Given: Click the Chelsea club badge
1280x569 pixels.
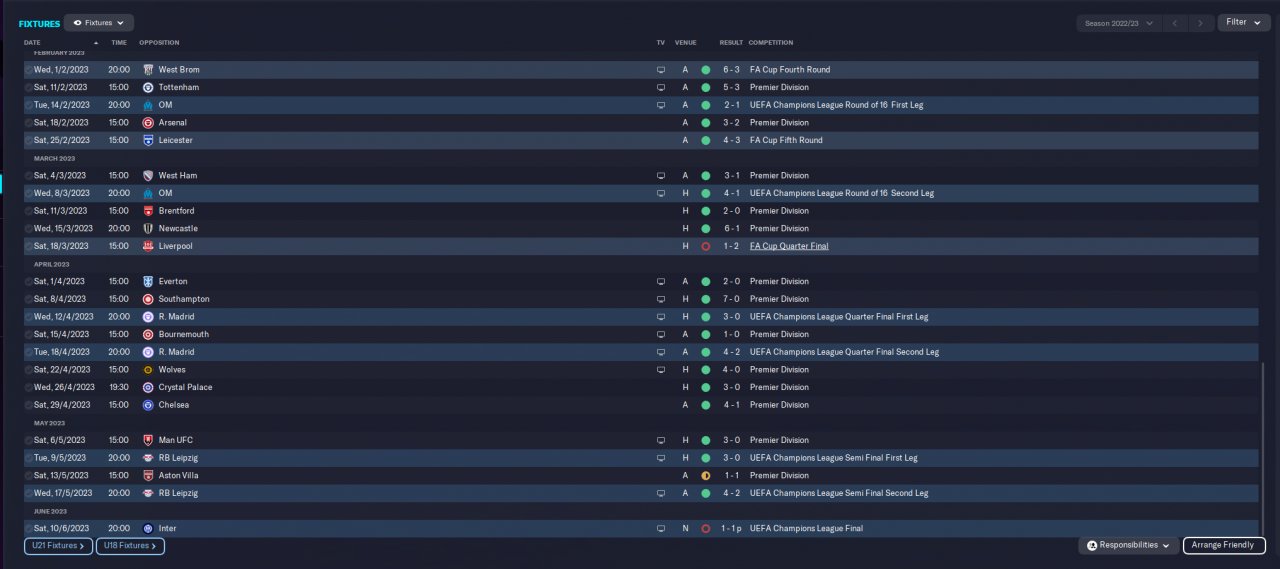Looking at the screenshot, I should coord(148,405).
